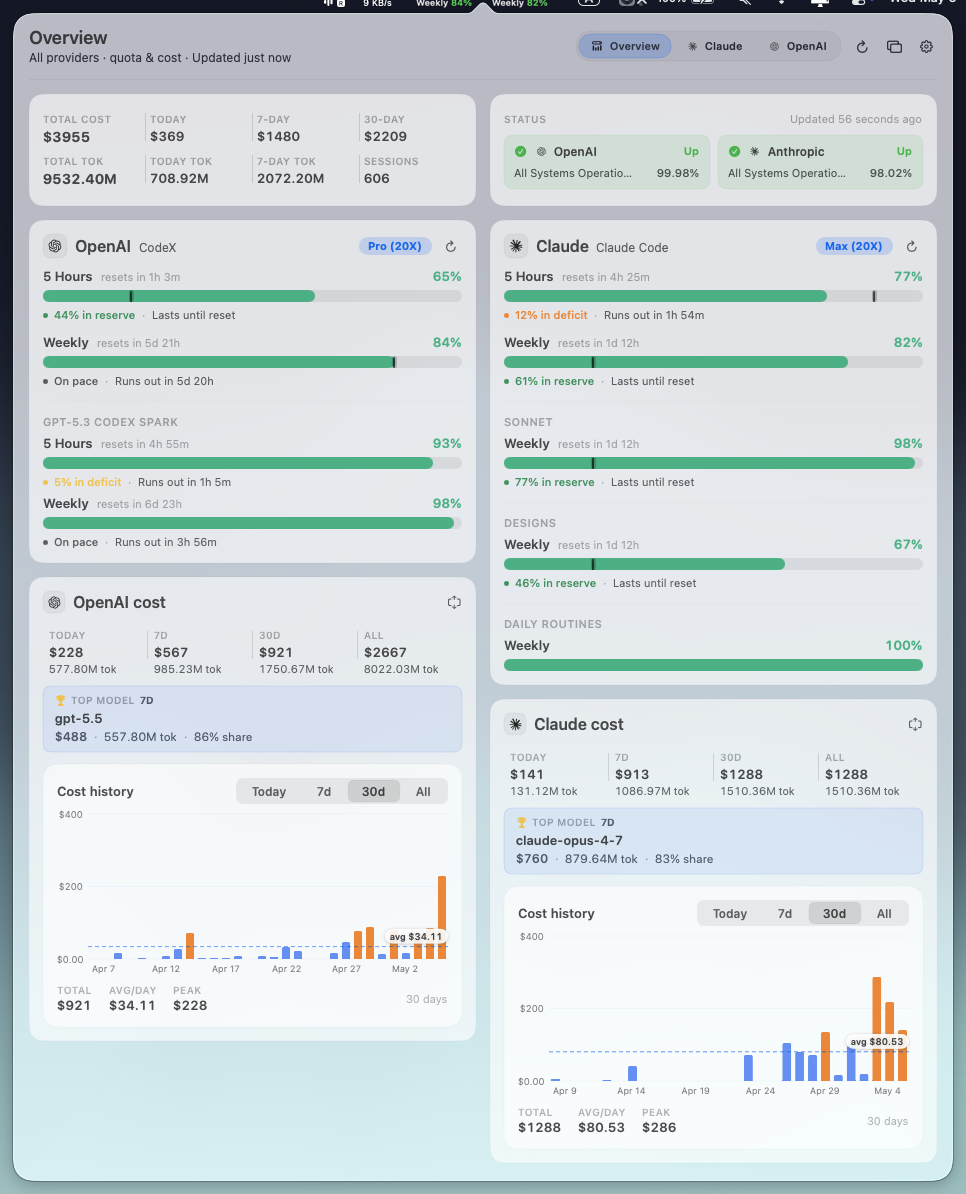Open the claude-opus-4-7 top model card

click(713, 841)
